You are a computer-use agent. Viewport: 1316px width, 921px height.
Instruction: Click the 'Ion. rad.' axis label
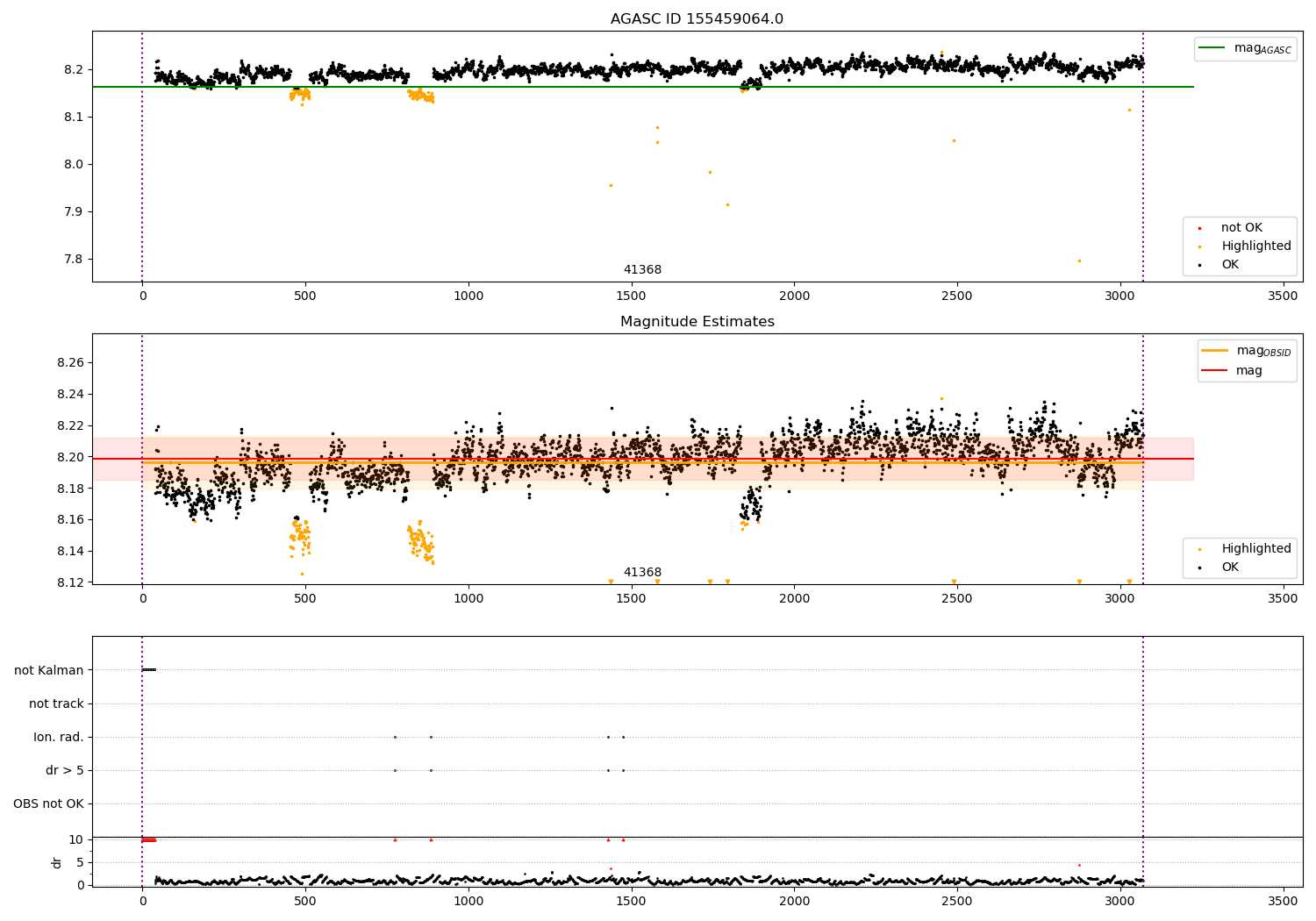coord(59,737)
